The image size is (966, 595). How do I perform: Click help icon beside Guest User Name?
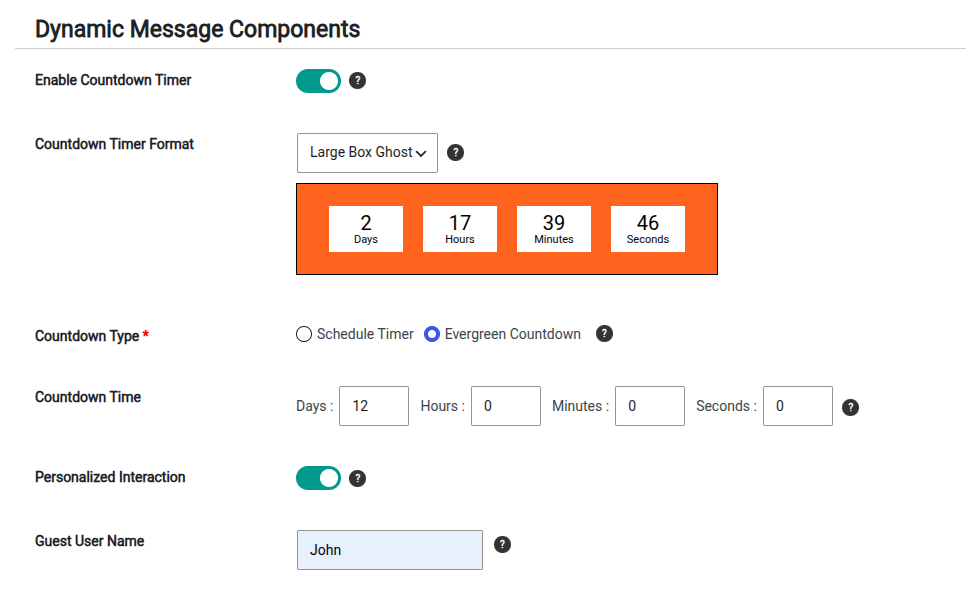pos(502,544)
